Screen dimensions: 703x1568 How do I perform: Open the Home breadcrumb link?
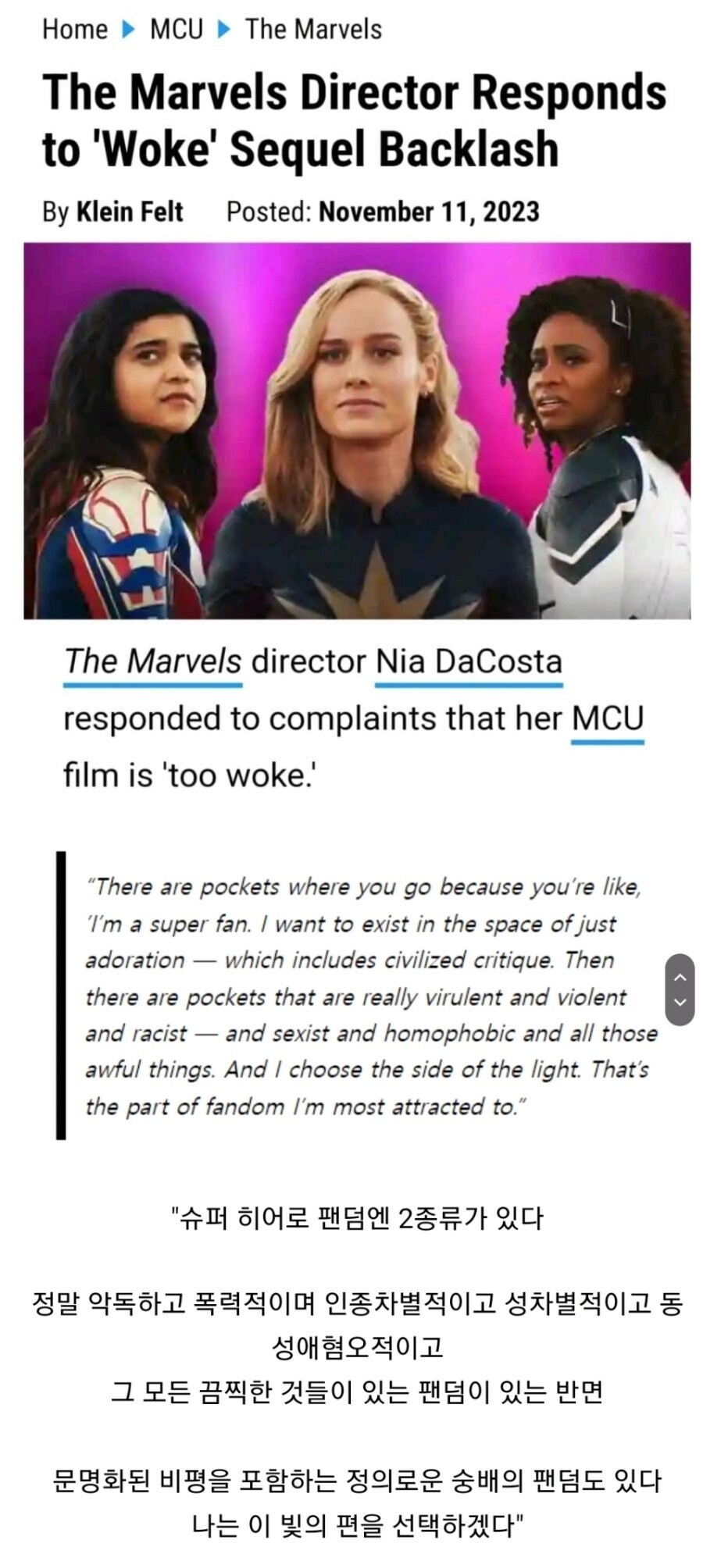point(74,30)
